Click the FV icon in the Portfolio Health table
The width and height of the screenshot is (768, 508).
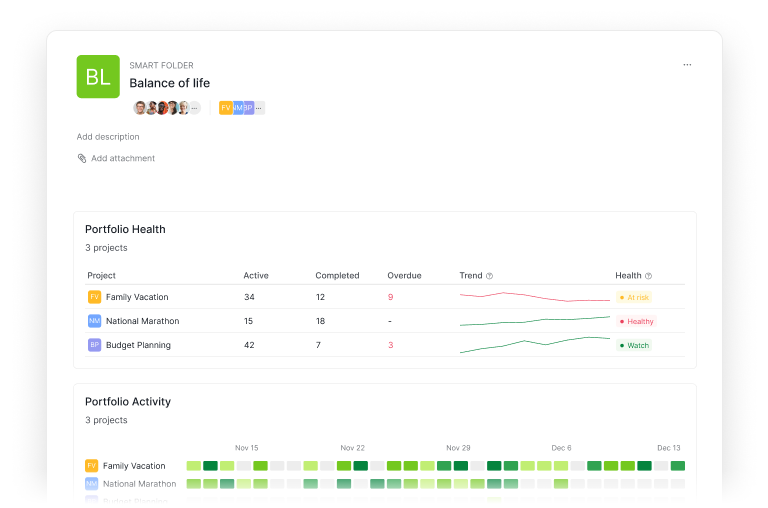pyautogui.click(x=95, y=297)
